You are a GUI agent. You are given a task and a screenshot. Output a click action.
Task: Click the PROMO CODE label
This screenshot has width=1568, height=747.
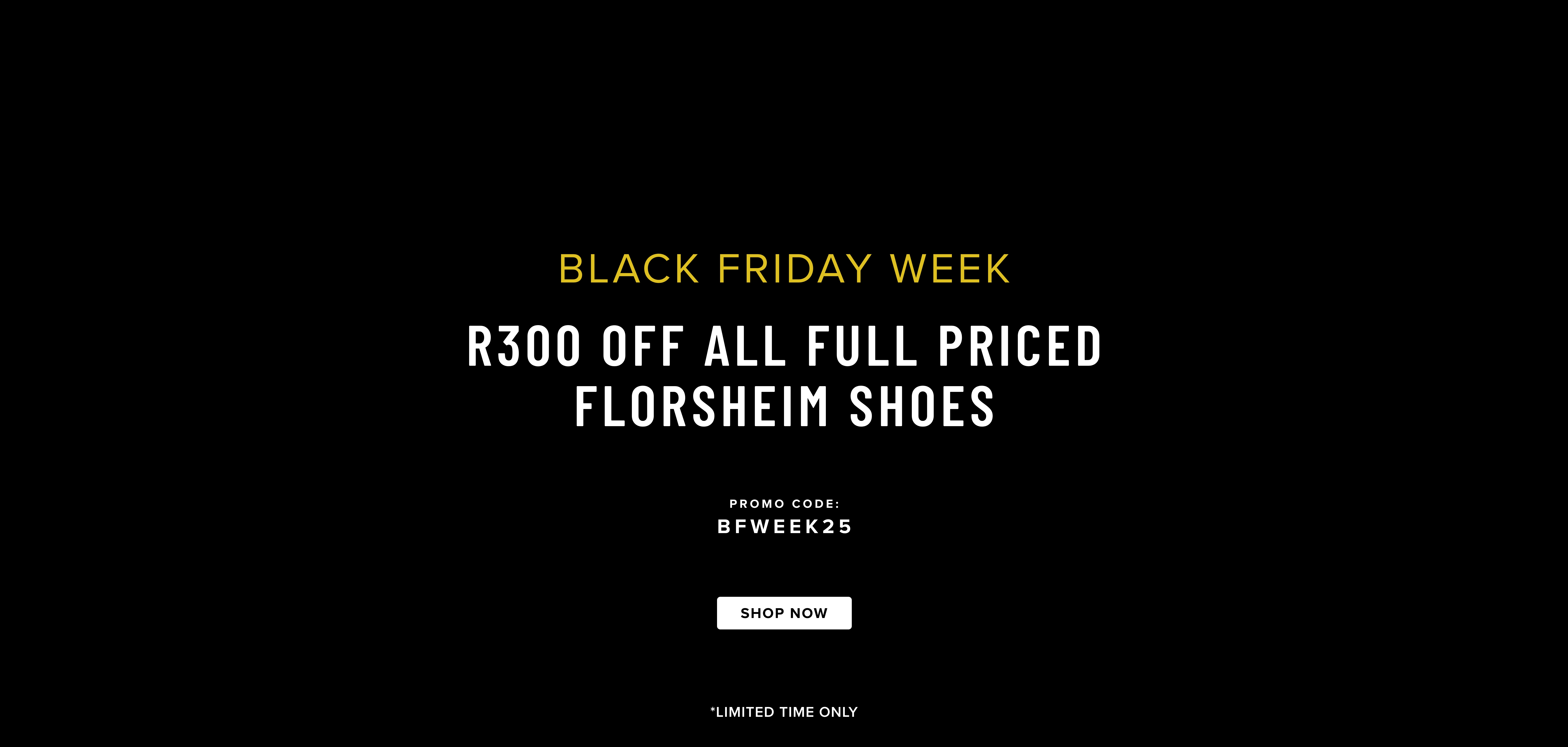(784, 504)
